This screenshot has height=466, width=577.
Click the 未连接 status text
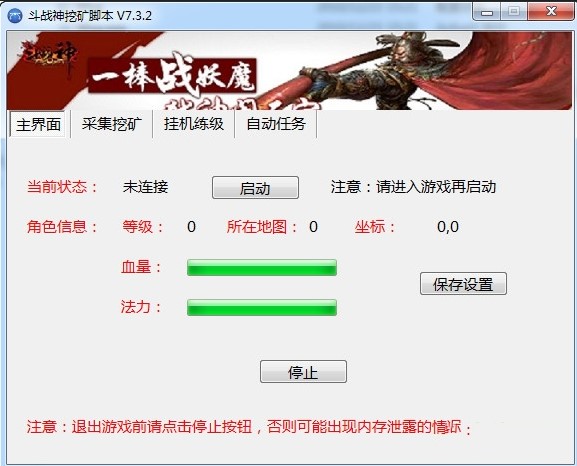pyautogui.click(x=146, y=187)
